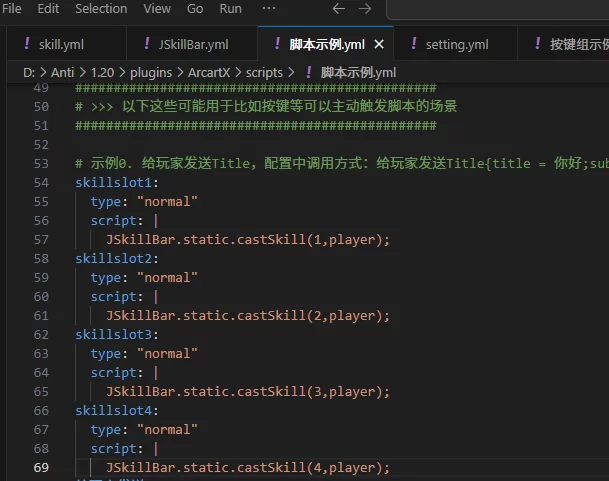This screenshot has height=481, width=609.
Task: Focus the command center search box
Action: pyautogui.click(x=498, y=9)
